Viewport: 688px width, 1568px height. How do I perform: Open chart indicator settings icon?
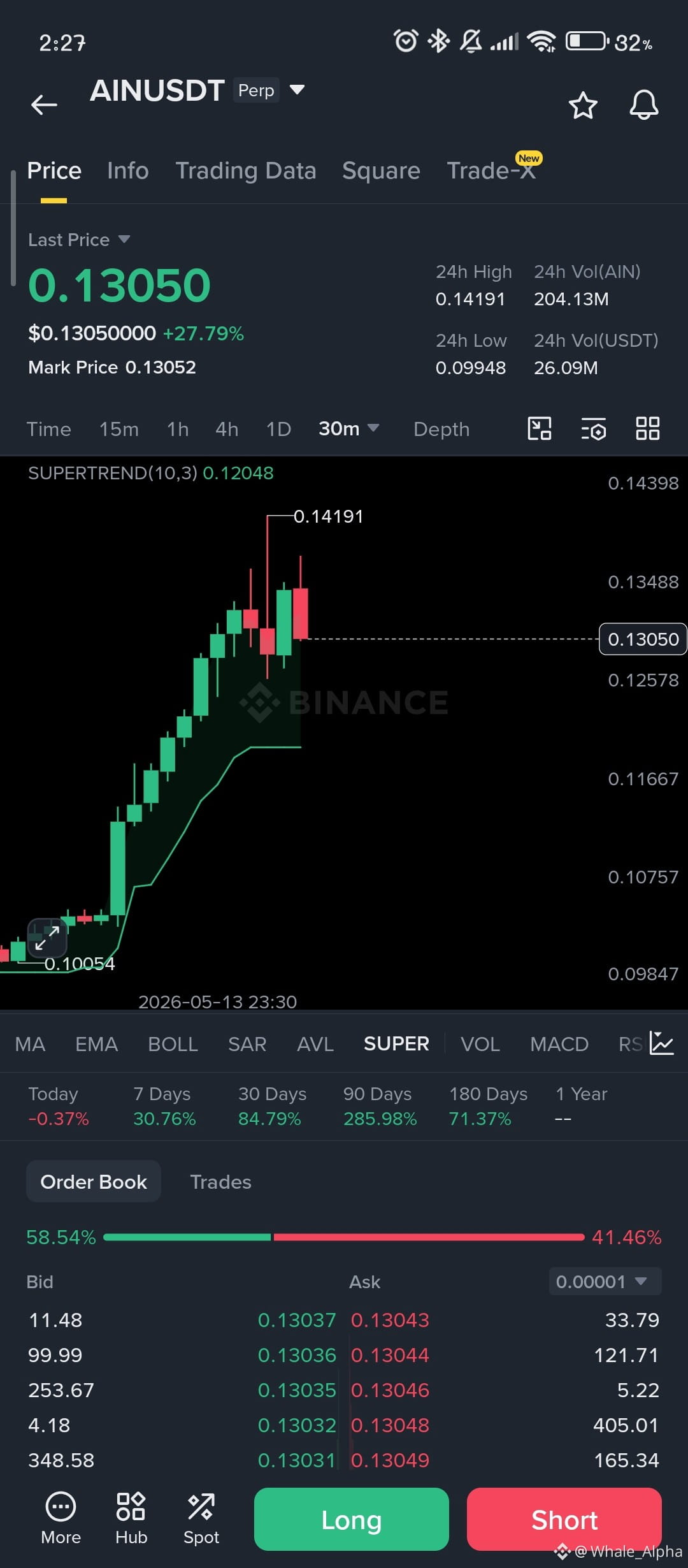[593, 429]
